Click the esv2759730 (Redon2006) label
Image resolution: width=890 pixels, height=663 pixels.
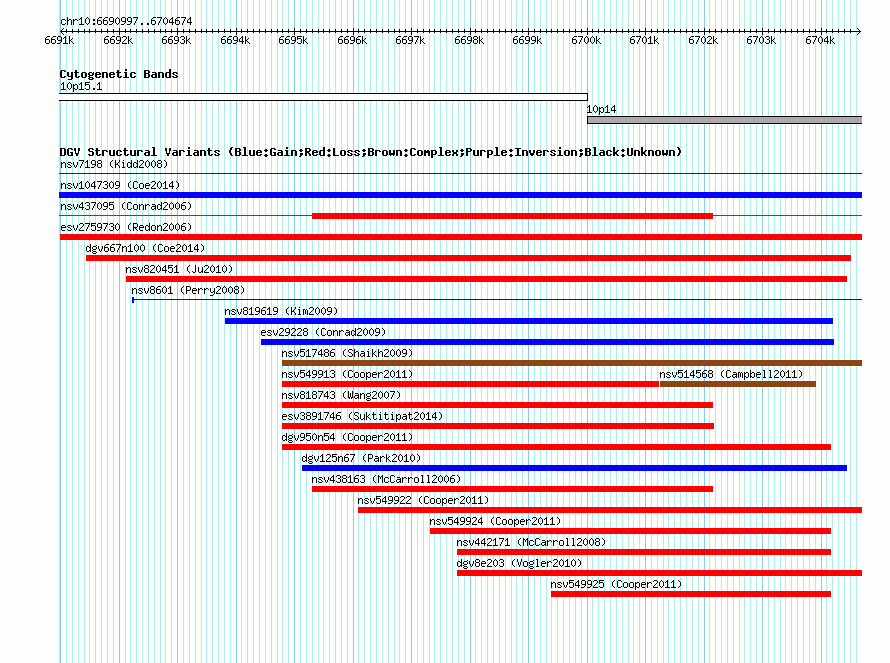pos(126,228)
